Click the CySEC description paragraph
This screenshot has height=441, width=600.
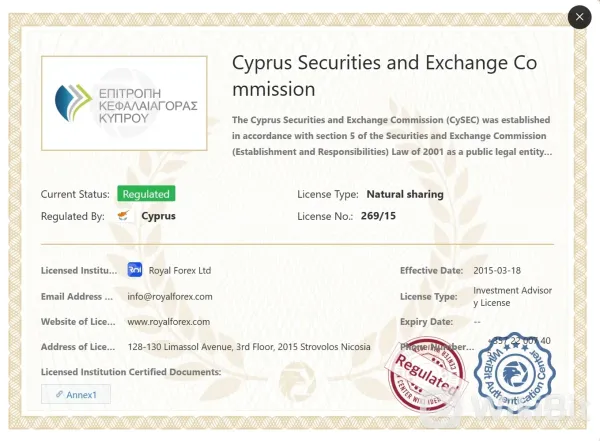point(392,136)
